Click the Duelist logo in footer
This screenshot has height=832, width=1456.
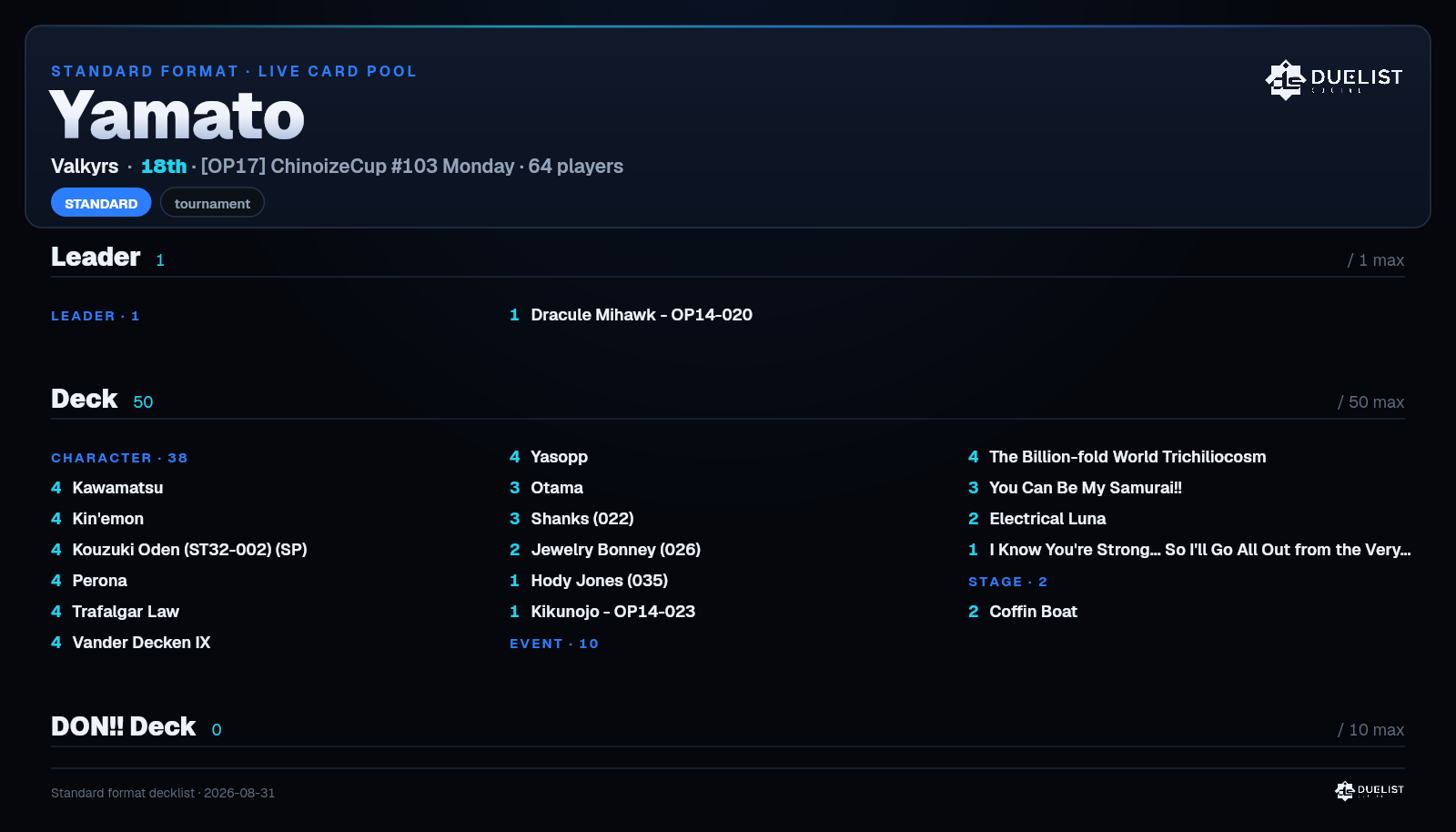pos(1370,790)
